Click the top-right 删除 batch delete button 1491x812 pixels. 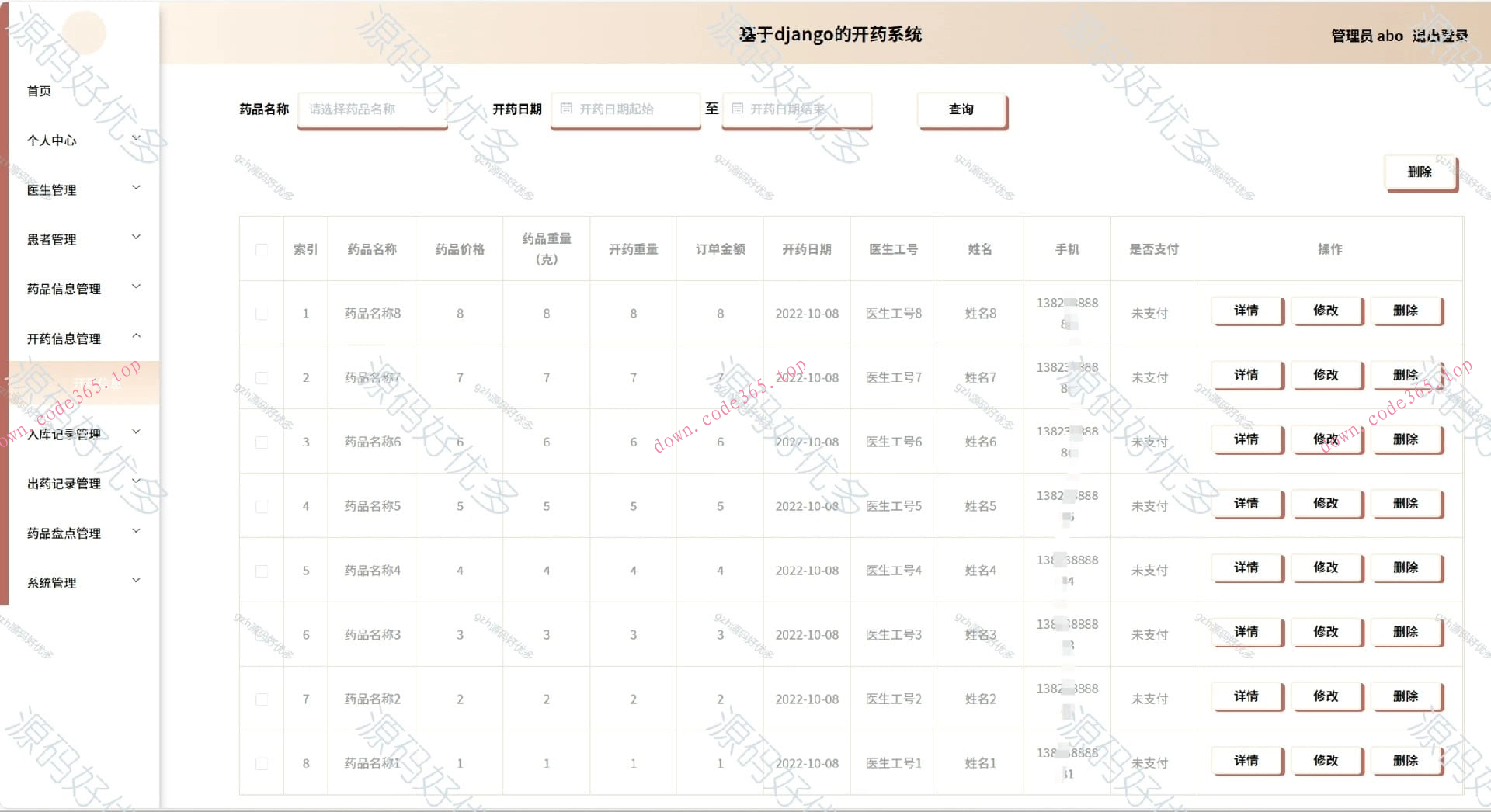(x=1420, y=172)
